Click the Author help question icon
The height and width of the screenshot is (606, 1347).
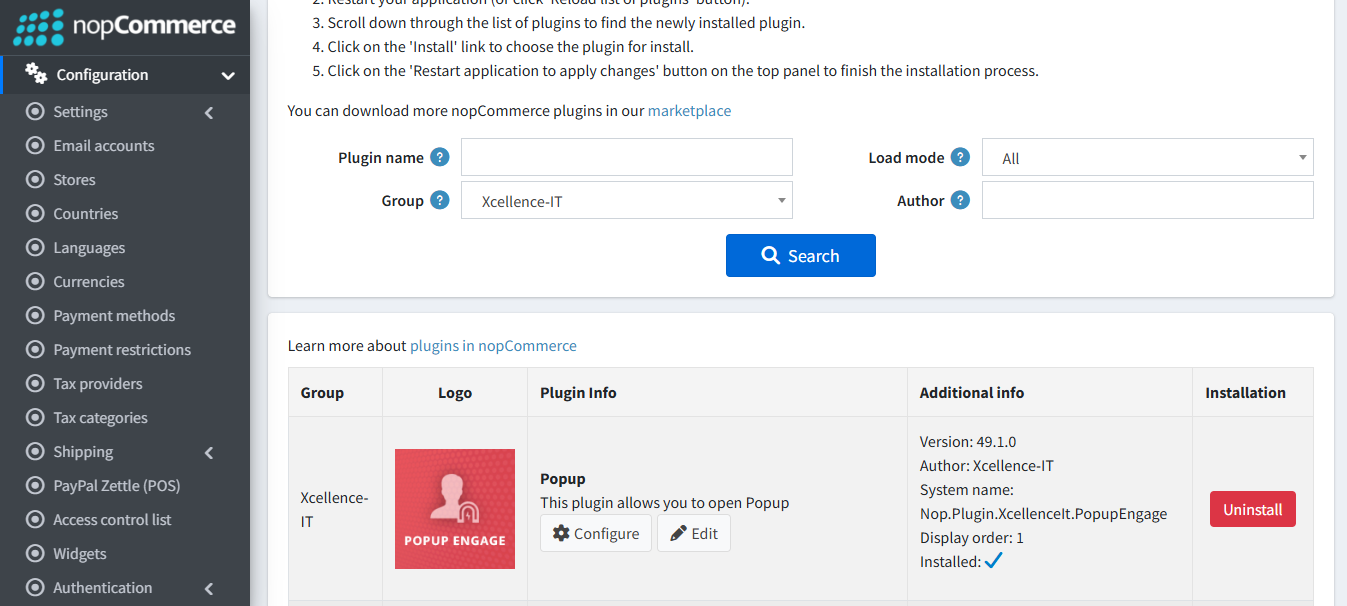[960, 200]
